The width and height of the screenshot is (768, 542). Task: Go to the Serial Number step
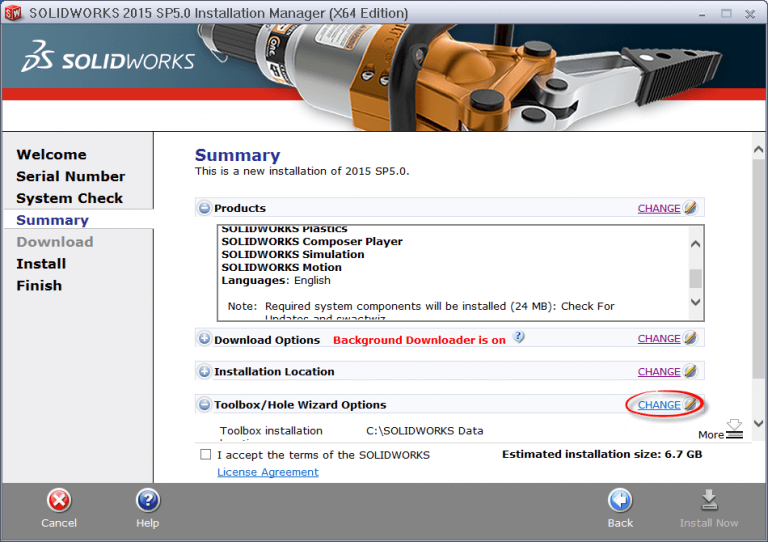tap(70, 176)
